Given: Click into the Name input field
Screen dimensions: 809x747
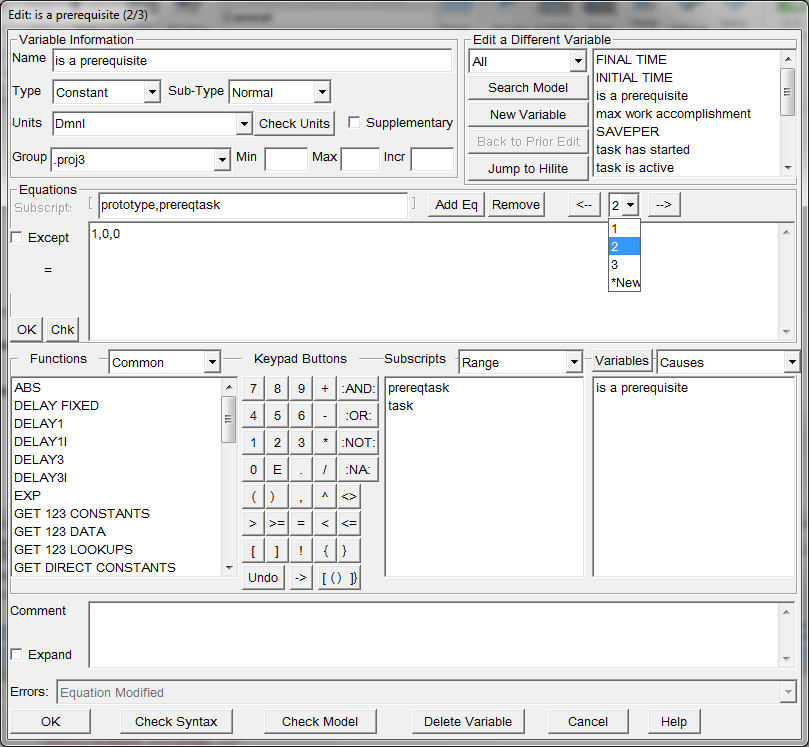Looking at the screenshot, I should pyautogui.click(x=252, y=60).
